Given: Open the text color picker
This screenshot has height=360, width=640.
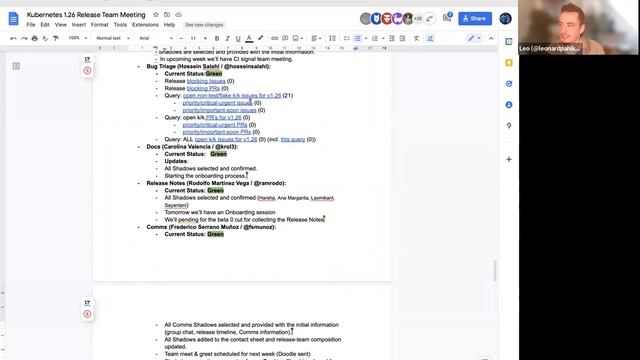Looking at the screenshot, I should pyautogui.click(x=249, y=38).
